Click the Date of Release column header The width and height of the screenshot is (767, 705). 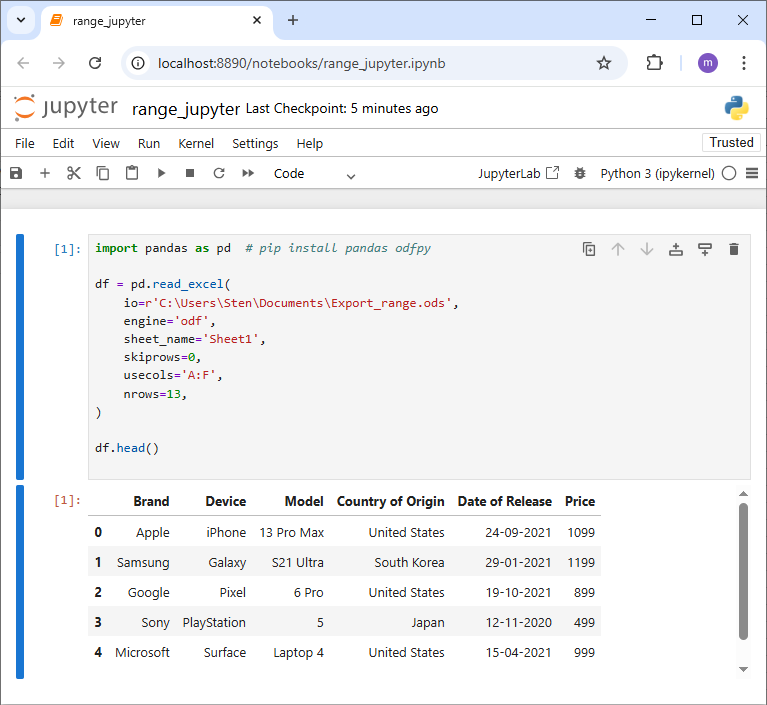tap(504, 501)
